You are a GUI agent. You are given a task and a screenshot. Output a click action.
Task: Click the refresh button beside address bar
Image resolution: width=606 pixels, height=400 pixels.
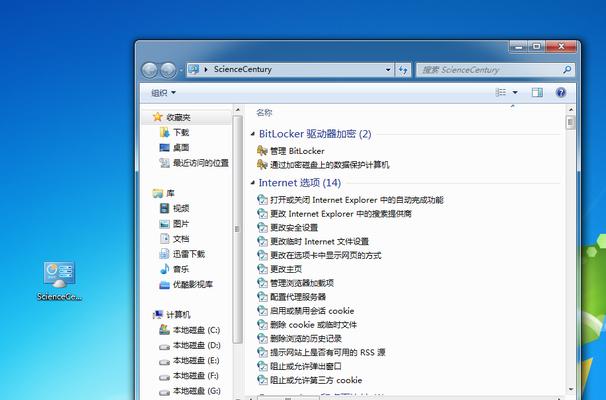[x=403, y=70]
